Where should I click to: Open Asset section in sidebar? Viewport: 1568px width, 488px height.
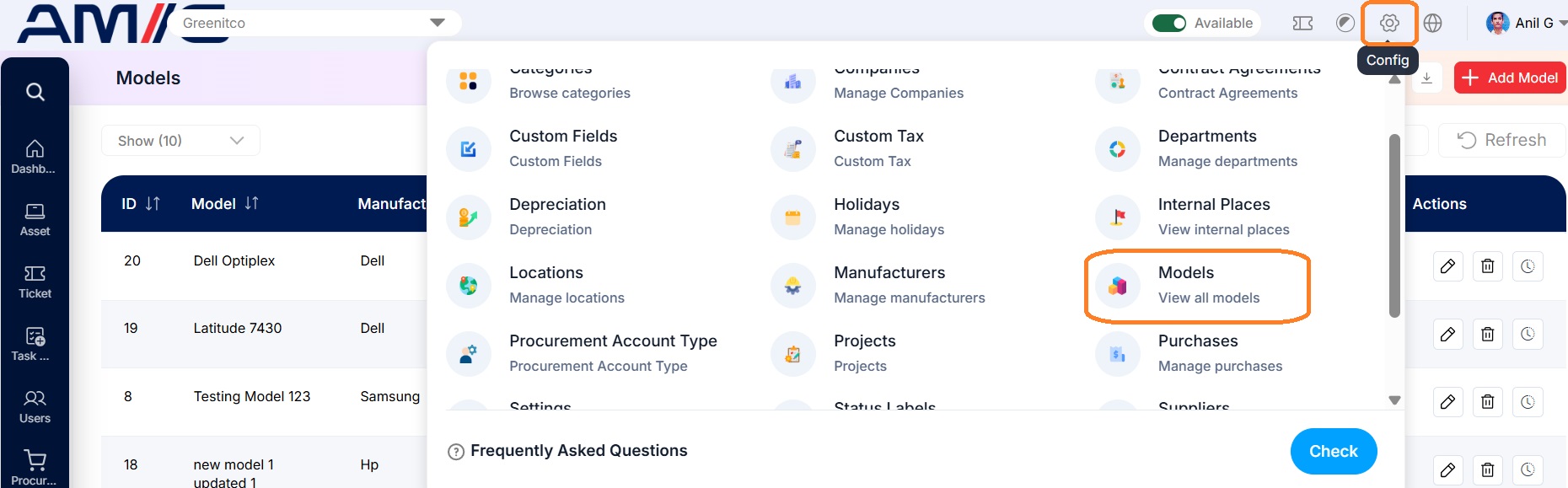35,219
